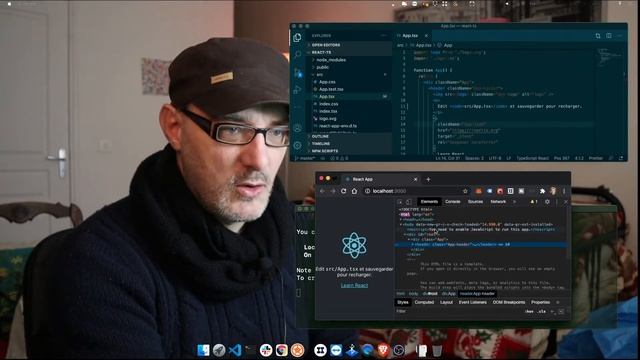640x360 pixels.
Task: Click the code minimap in VS Code
Action: (609, 57)
